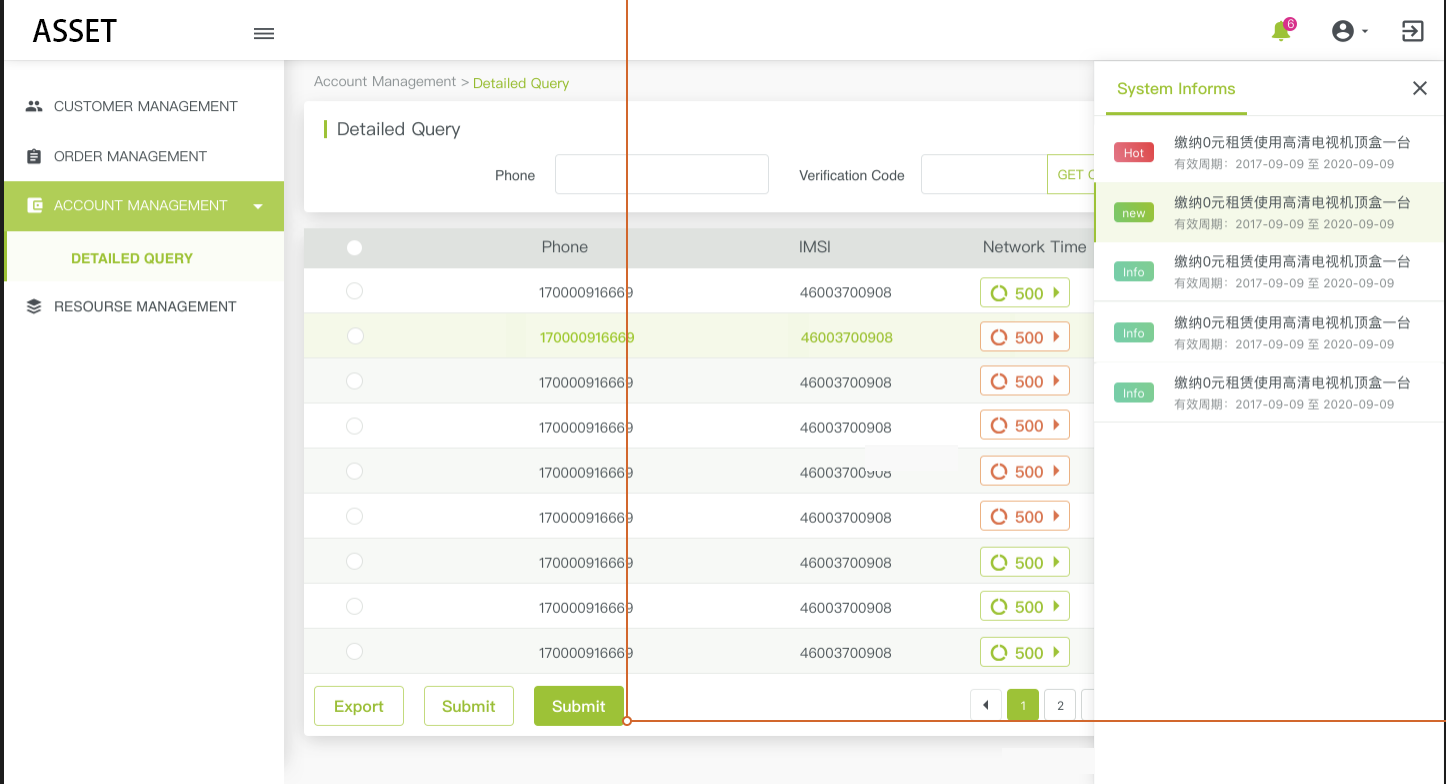Click the Order Management clipboard icon
Viewport: 1446px width, 784px height.
tap(34, 156)
